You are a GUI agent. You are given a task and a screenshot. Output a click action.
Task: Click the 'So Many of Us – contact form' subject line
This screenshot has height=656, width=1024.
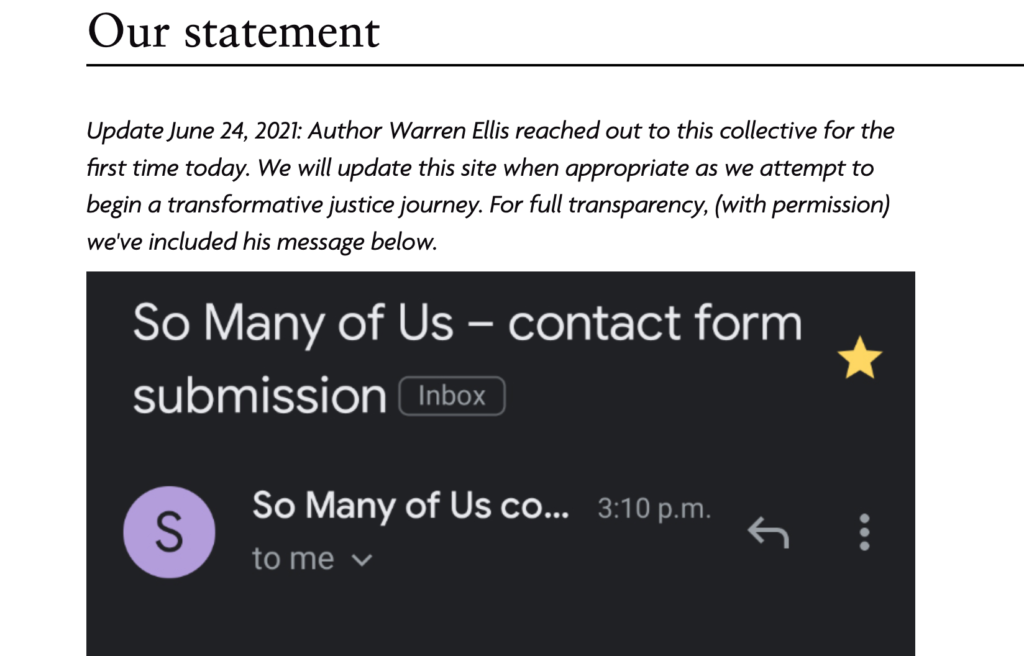point(467,324)
